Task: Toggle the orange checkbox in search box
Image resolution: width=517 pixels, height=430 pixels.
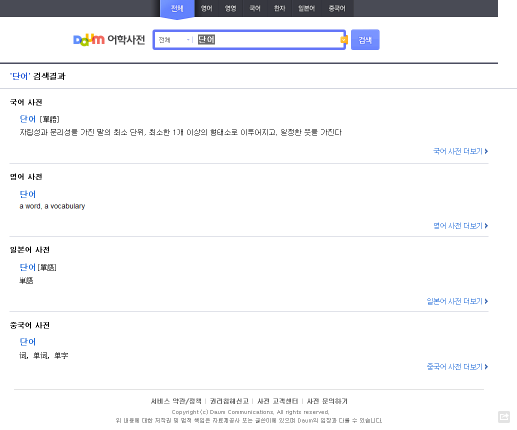Action: 344,40
